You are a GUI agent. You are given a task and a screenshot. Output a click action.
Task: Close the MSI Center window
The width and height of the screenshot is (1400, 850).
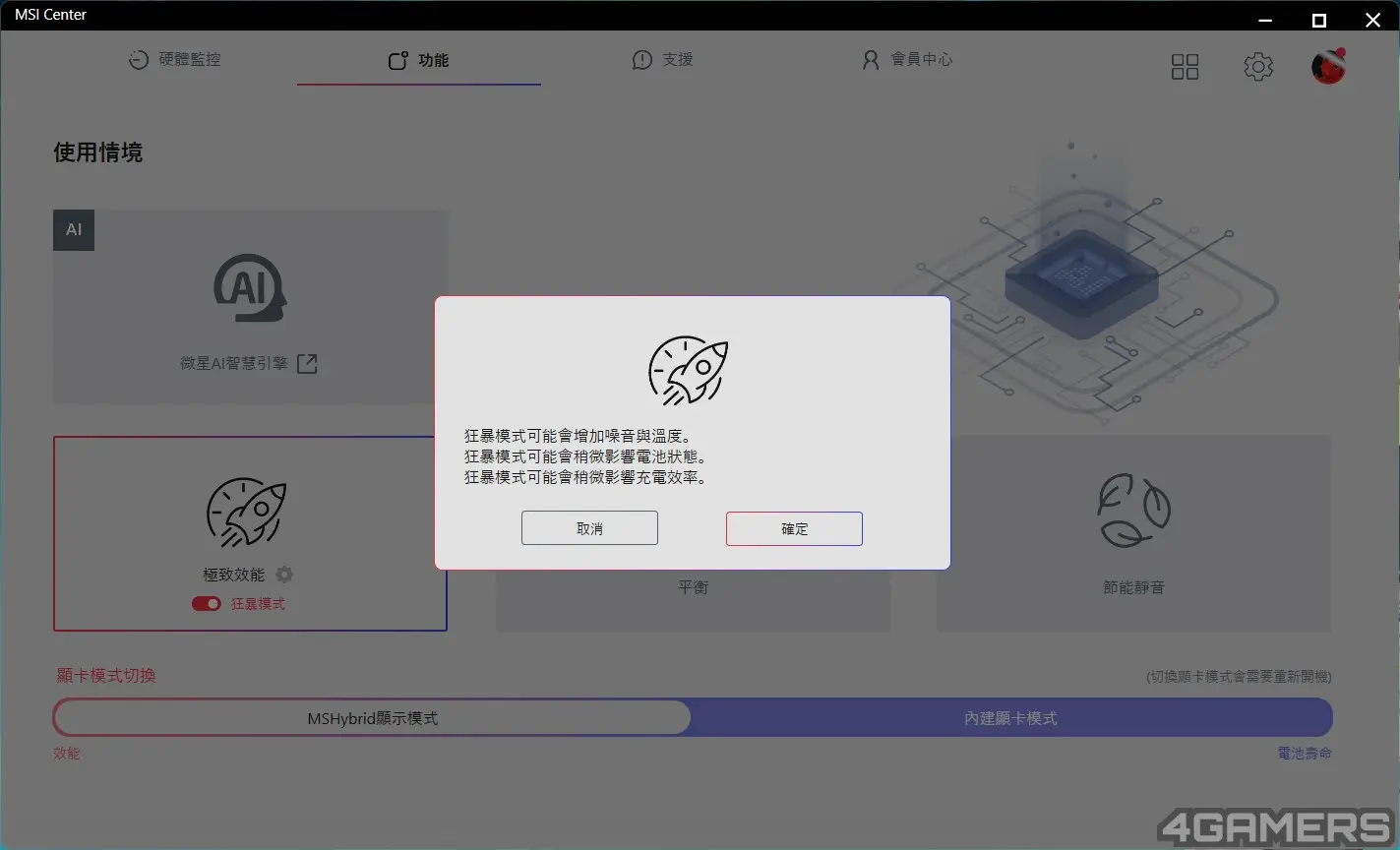[x=1372, y=21]
